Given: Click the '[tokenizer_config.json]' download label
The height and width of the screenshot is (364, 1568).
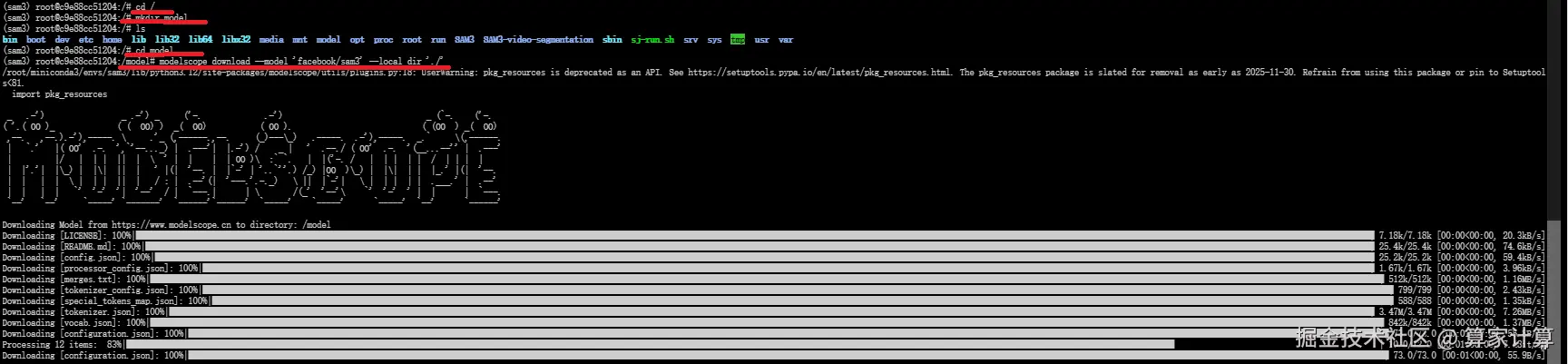Looking at the screenshot, I should pyautogui.click(x=114, y=290).
